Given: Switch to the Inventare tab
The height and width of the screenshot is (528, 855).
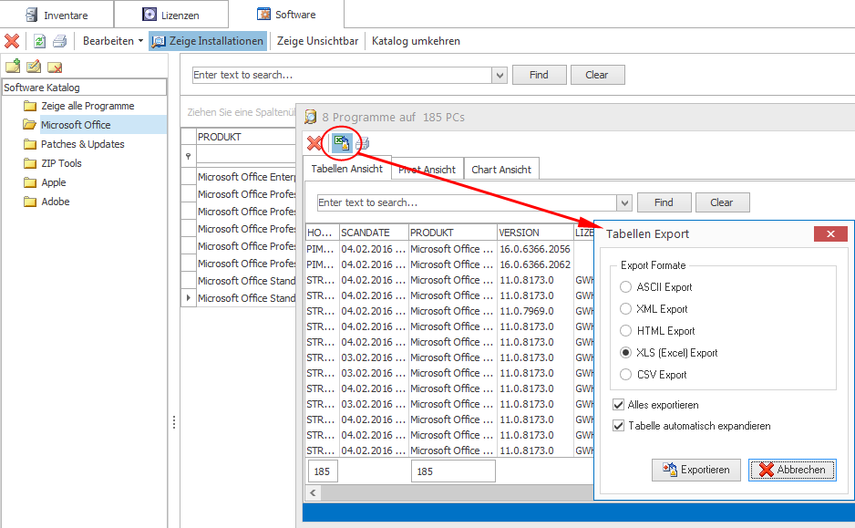Looking at the screenshot, I should (x=57, y=15).
